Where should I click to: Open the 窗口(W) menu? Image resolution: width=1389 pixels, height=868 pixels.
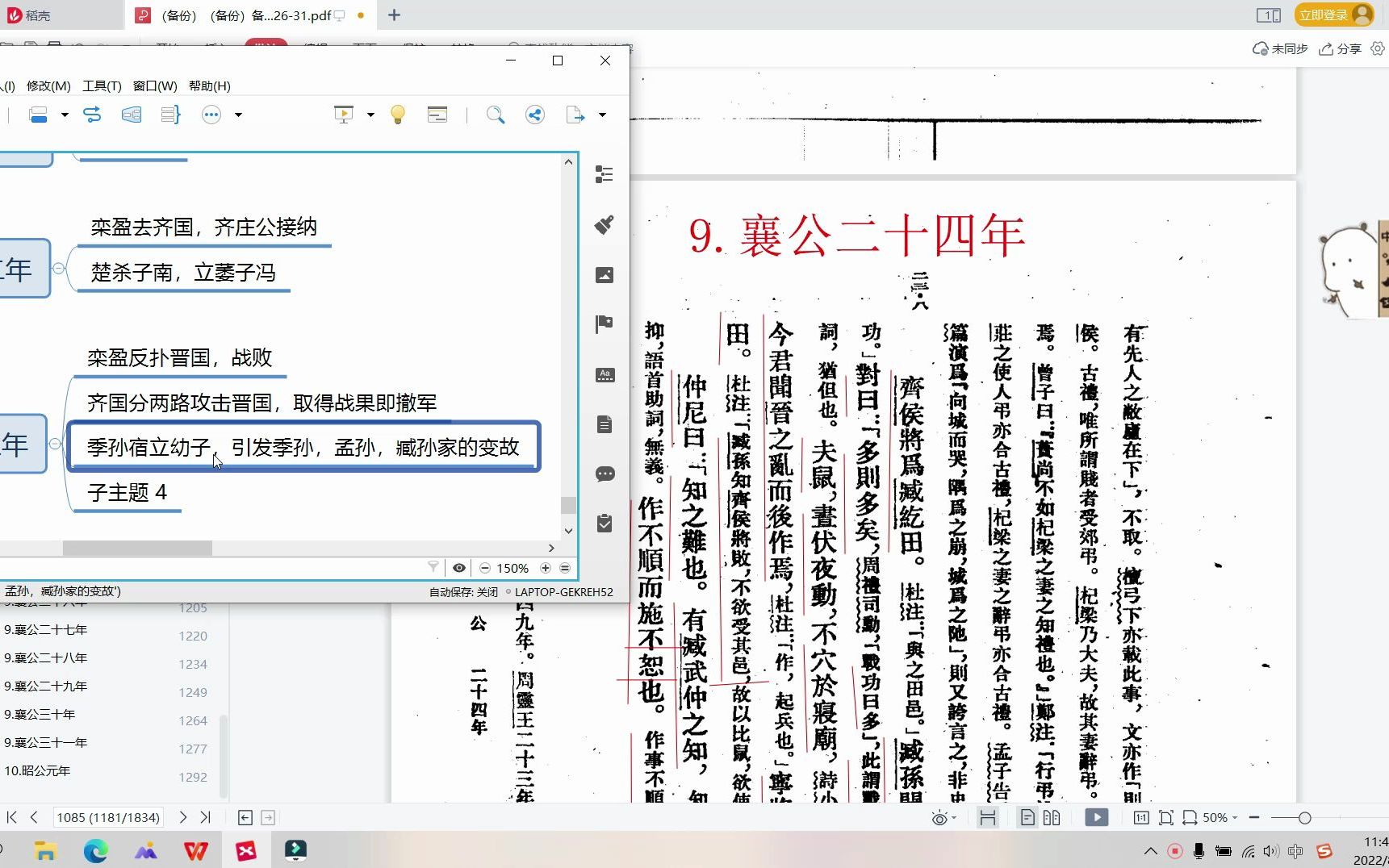(x=155, y=86)
